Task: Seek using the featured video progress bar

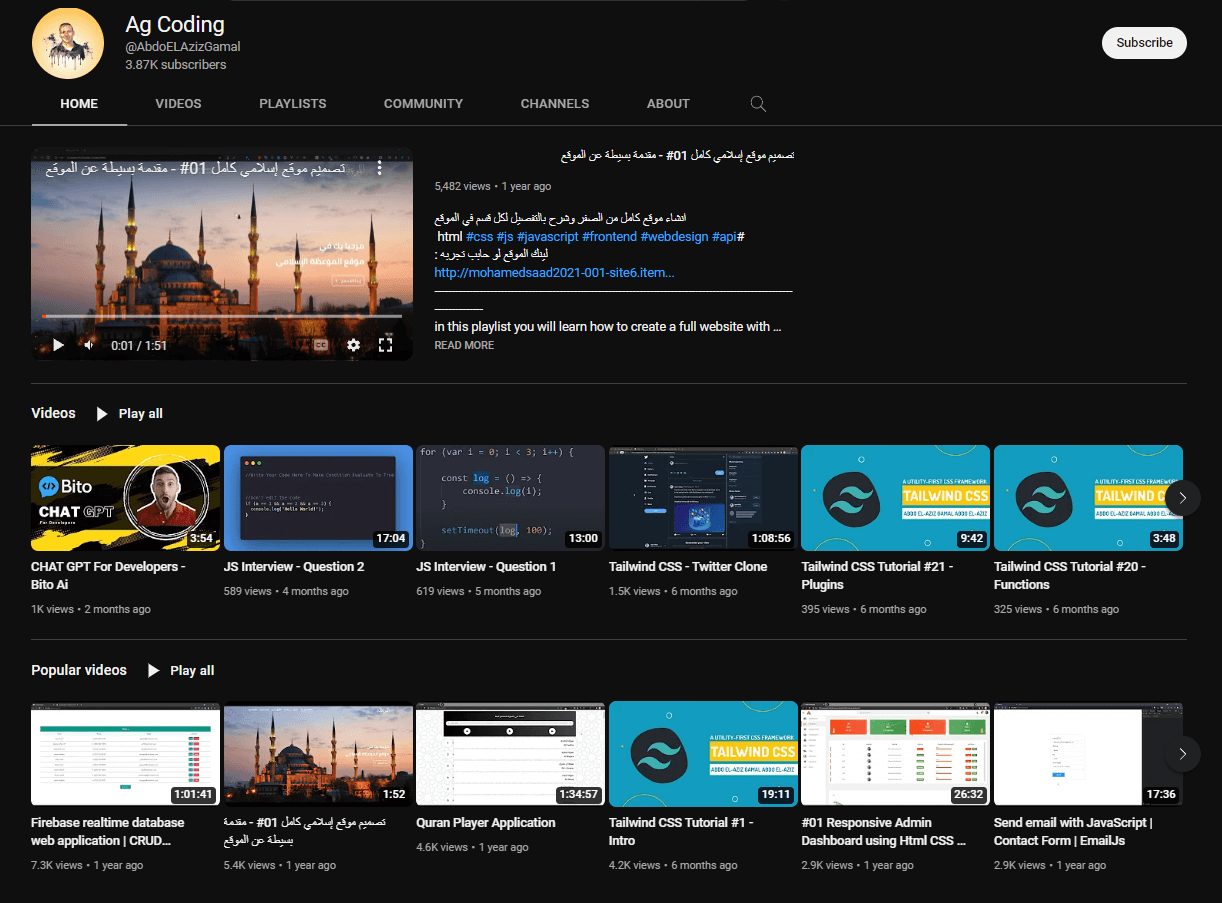Action: tap(222, 316)
